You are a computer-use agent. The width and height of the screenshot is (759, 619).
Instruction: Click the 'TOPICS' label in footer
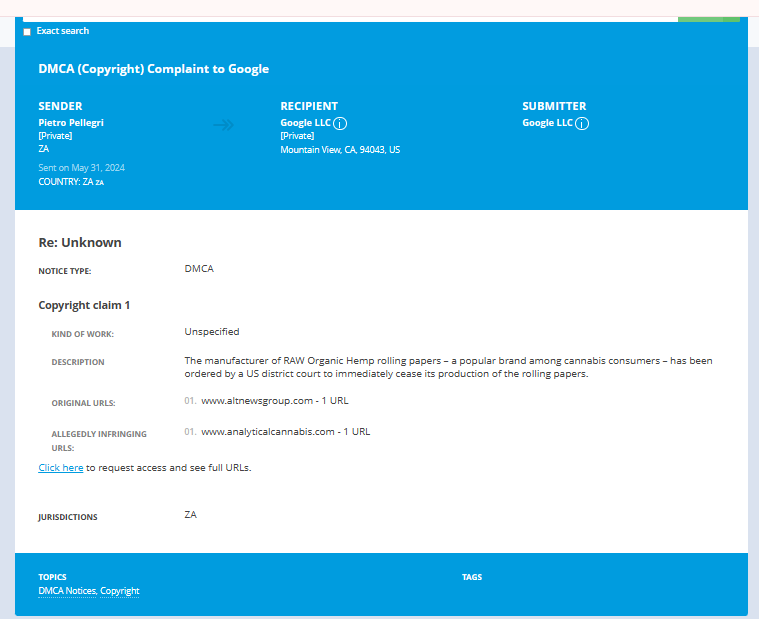[52, 577]
